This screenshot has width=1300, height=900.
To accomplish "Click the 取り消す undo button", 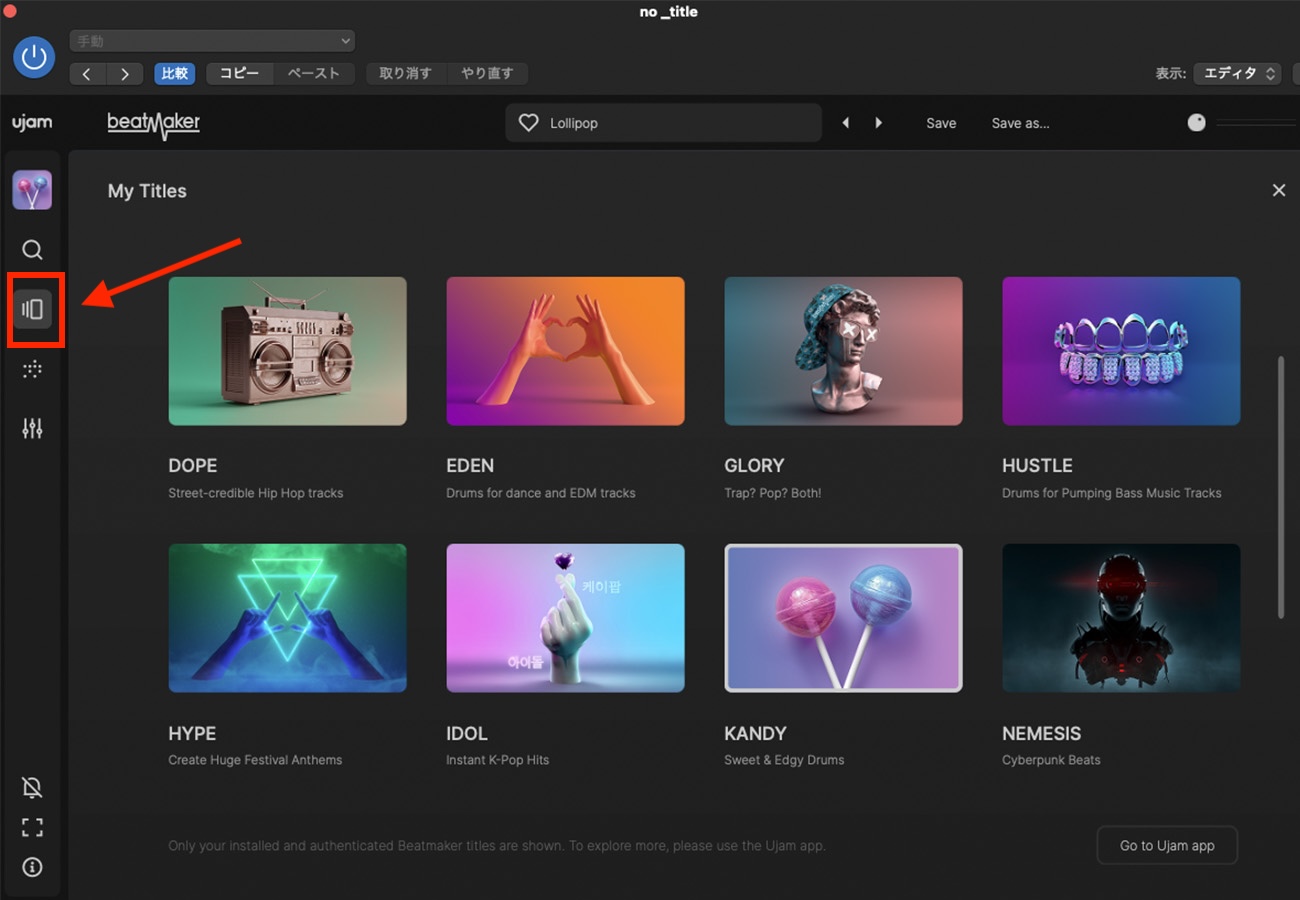I will pos(405,74).
